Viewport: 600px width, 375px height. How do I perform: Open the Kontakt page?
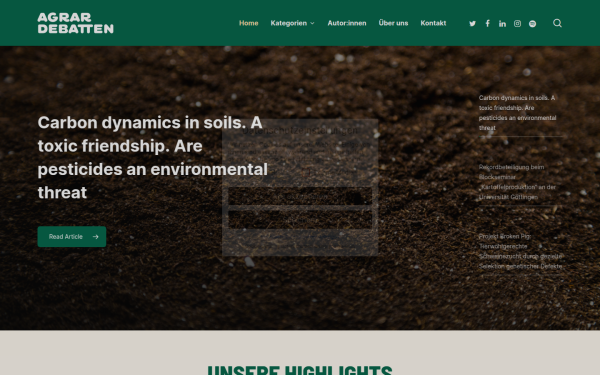click(x=433, y=23)
